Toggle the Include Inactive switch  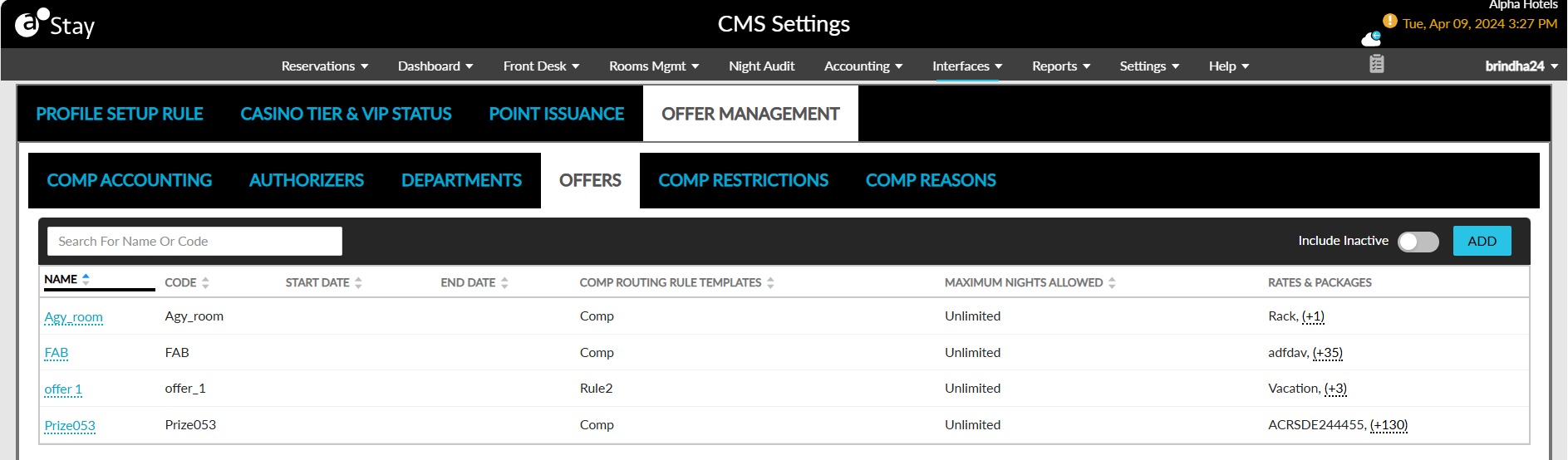[x=1418, y=242]
